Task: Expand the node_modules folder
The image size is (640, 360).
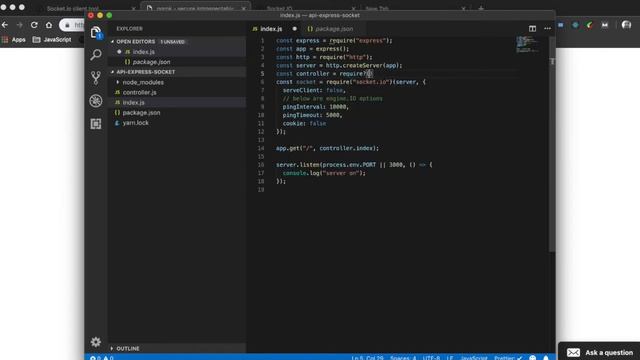Action: pos(118,82)
